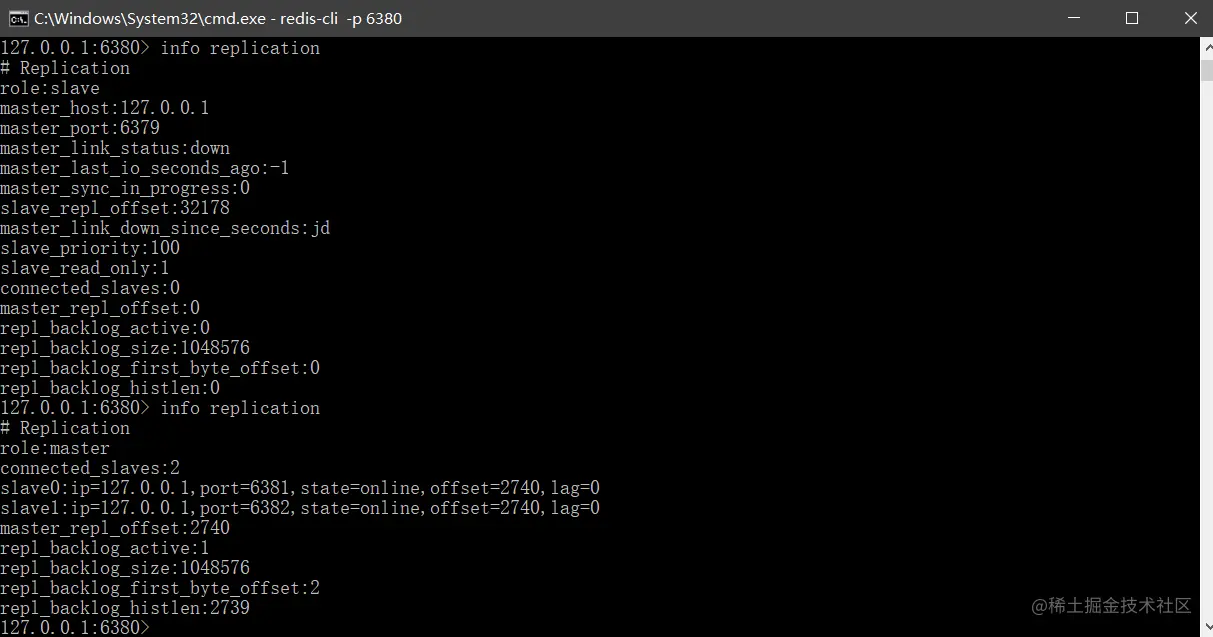Viewport: 1213px width, 637px height.
Task: Click the vertical scrollbar thumb
Action: 1205,69
